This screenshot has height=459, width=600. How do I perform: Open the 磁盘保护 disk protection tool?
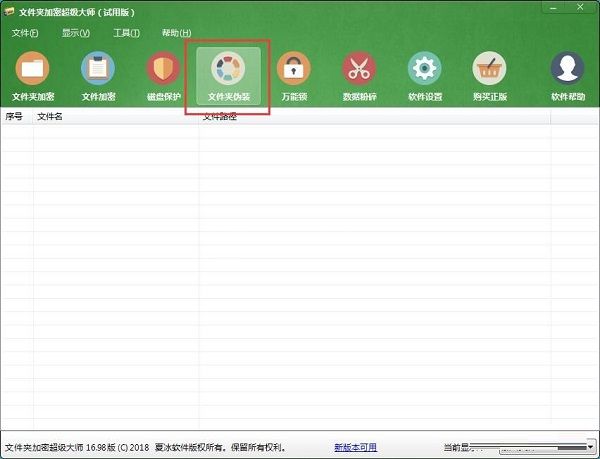[x=163, y=76]
